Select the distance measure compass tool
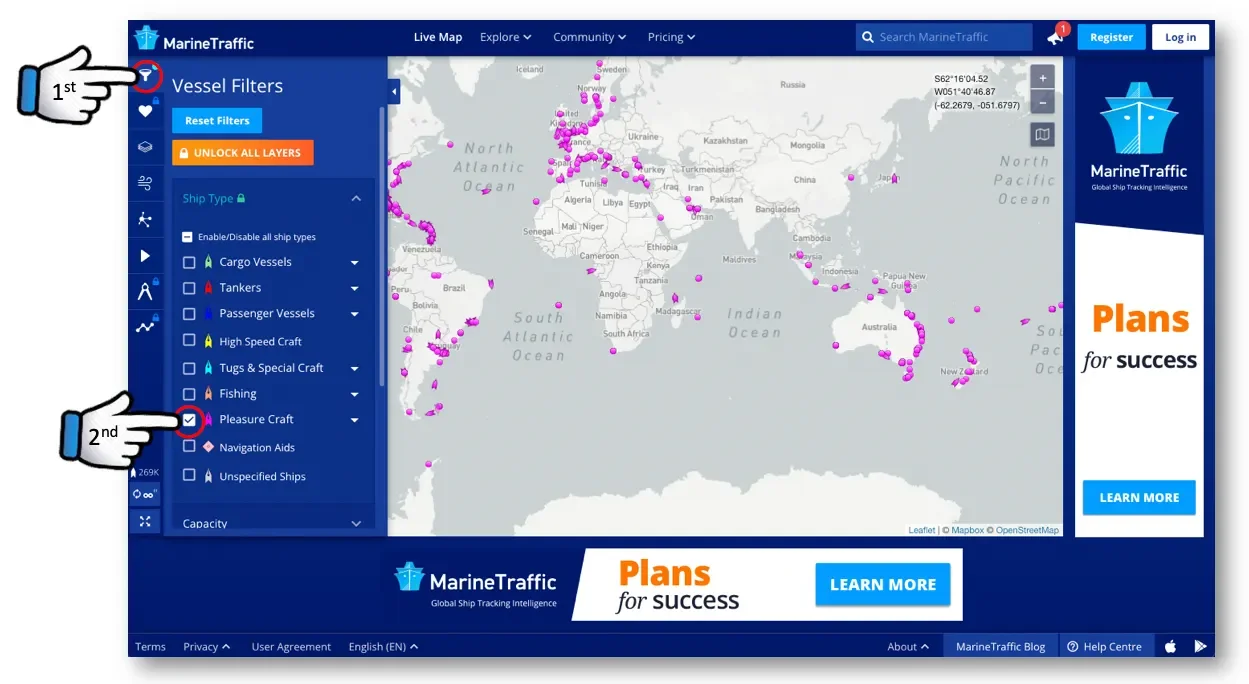The height and width of the screenshot is (684, 1249). click(x=145, y=291)
